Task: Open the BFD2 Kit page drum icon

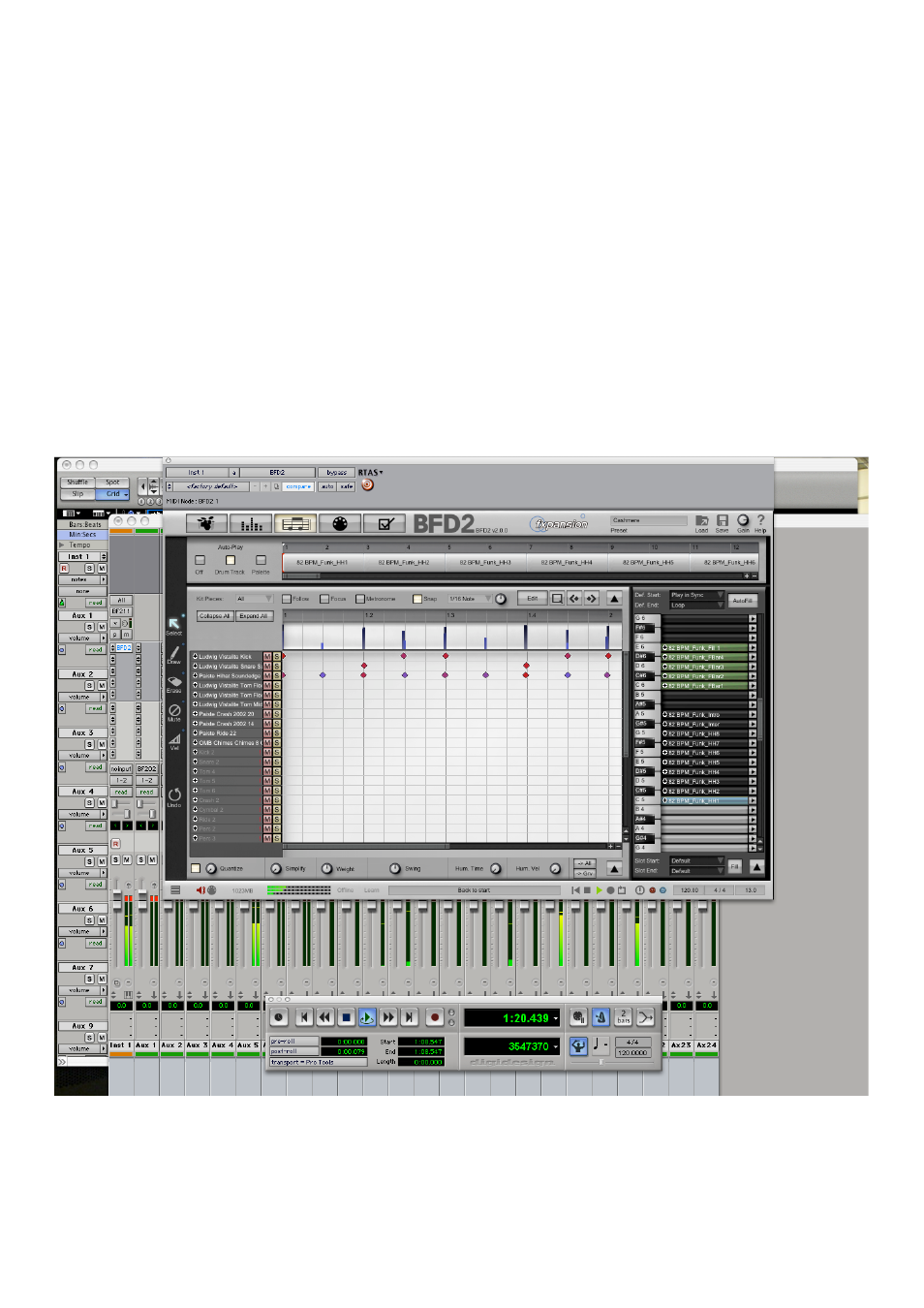Action: (206, 524)
